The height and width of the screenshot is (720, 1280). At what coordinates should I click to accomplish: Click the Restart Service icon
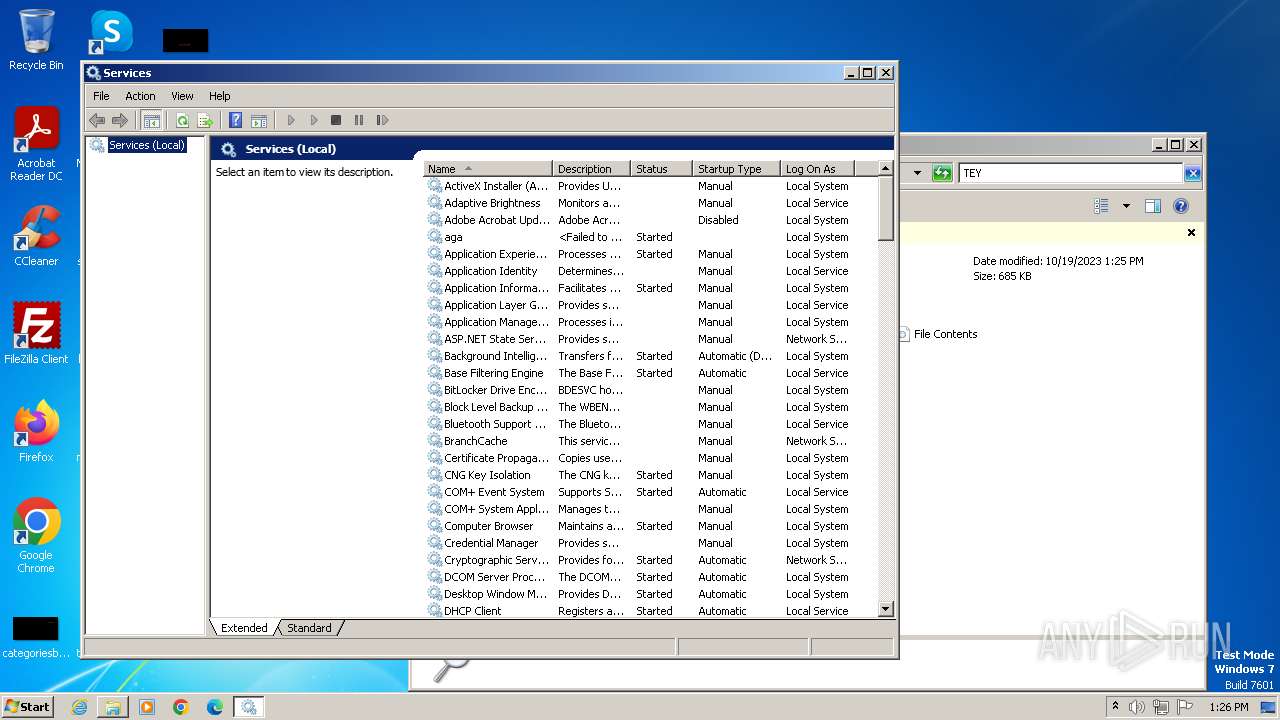(382, 120)
